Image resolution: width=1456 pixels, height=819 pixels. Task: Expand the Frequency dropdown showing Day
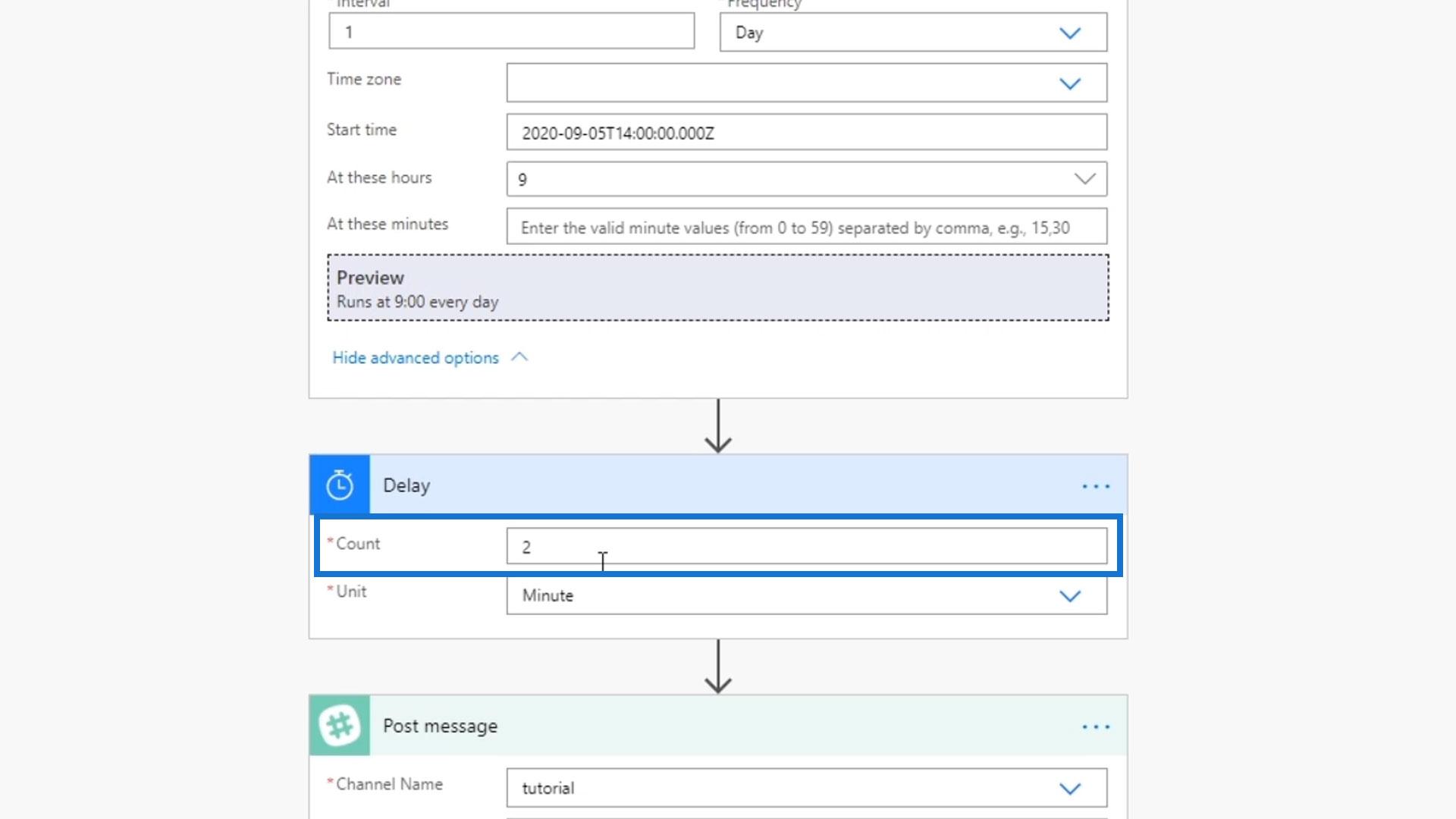[1069, 33]
